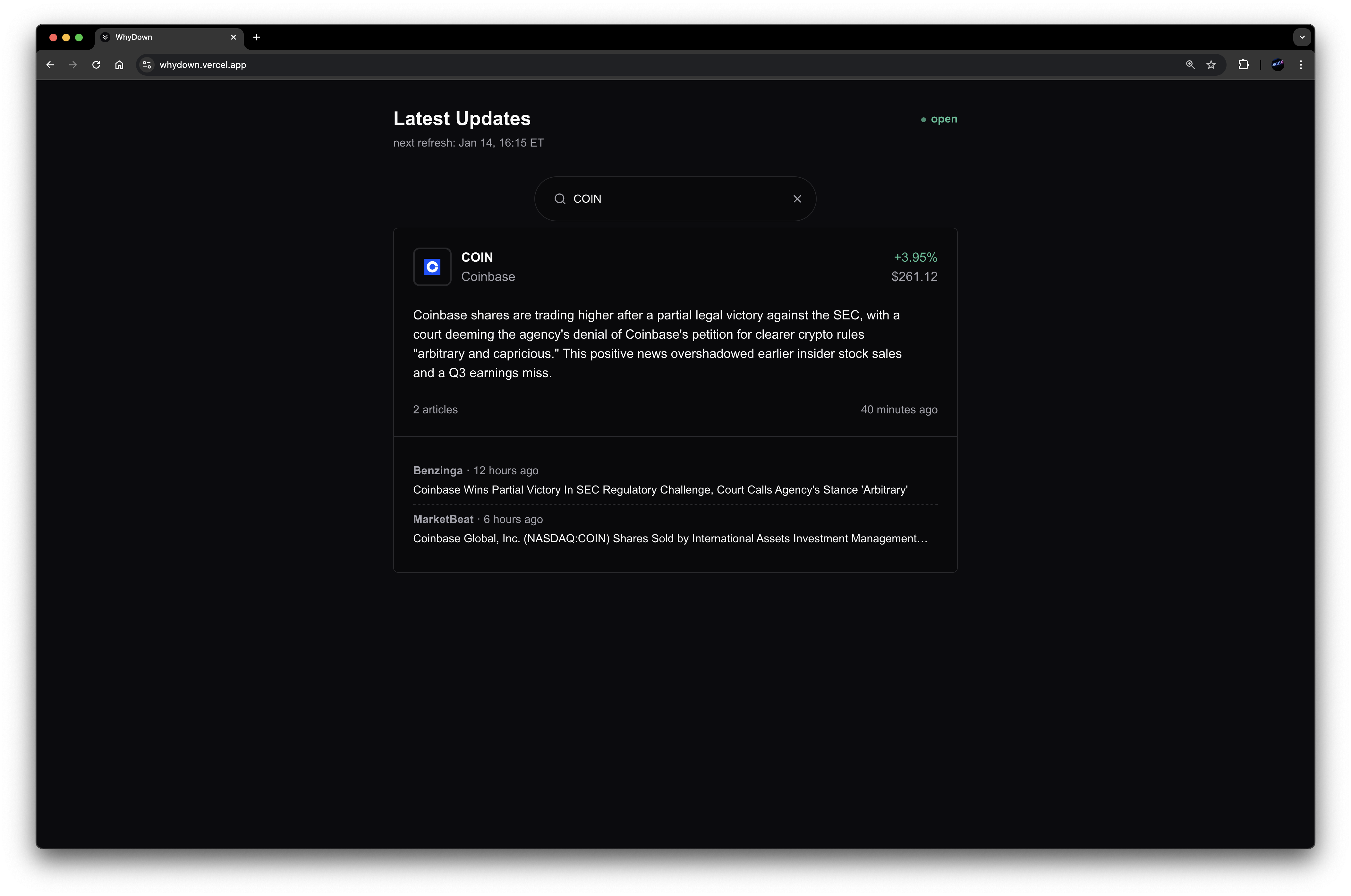1351x896 pixels.
Task: Click the browser back arrow
Action: (x=50, y=65)
